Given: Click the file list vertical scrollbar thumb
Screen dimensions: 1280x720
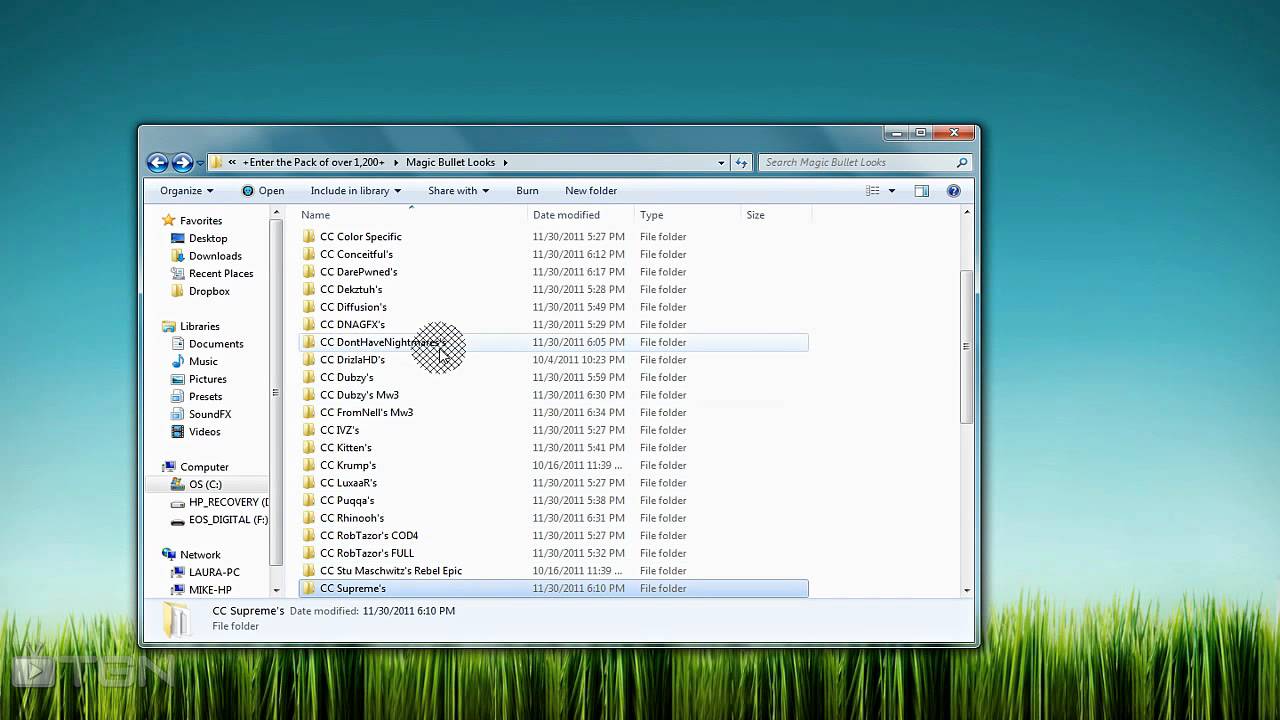Looking at the screenshot, I should pyautogui.click(x=966, y=347).
